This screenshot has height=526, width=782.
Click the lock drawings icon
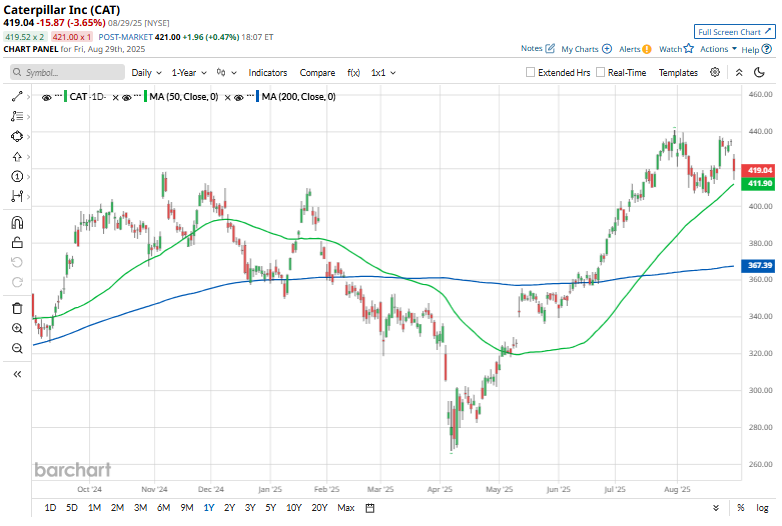[17, 242]
